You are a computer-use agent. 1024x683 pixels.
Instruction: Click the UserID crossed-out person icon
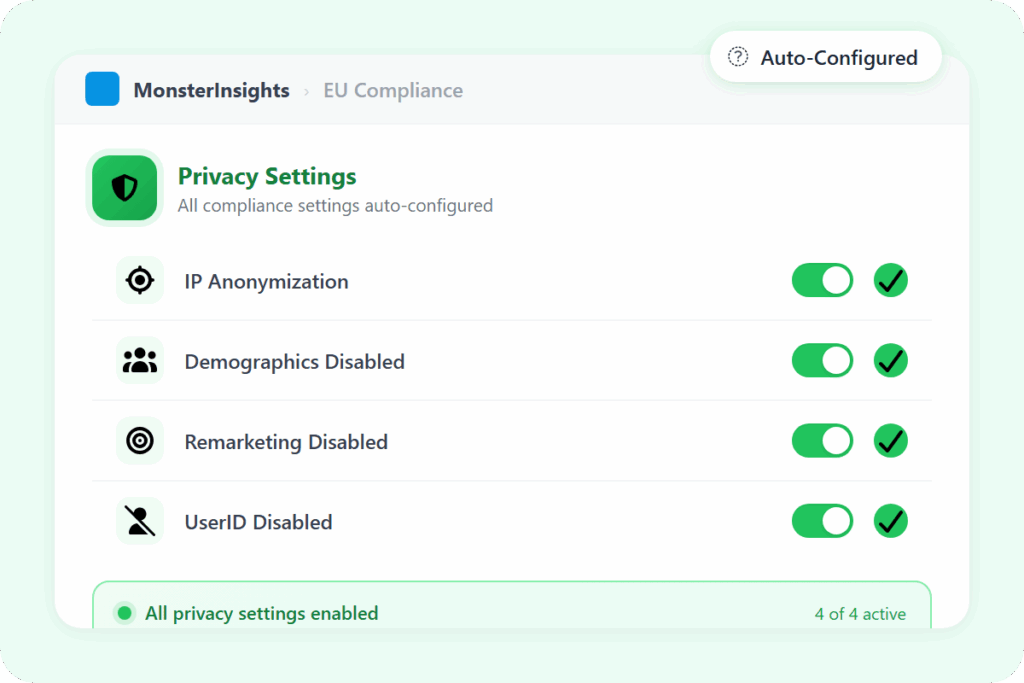pyautogui.click(x=140, y=521)
